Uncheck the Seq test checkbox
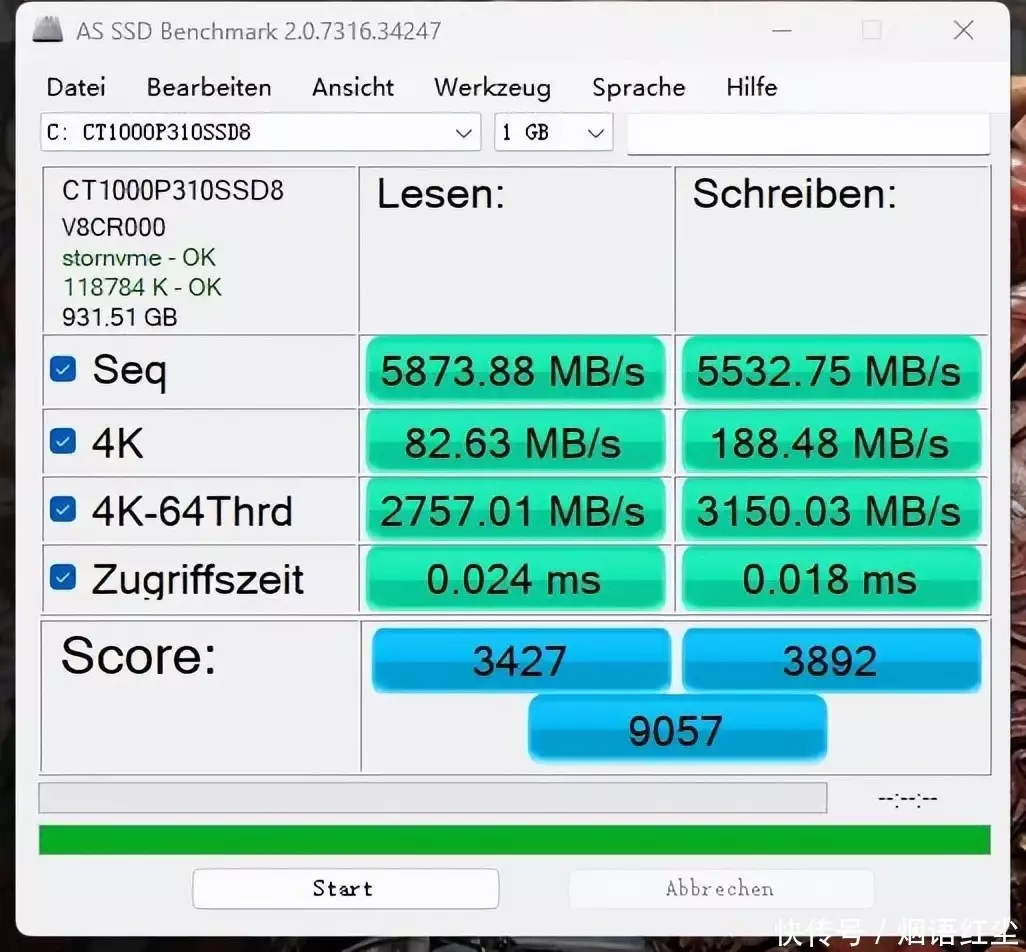The width and height of the screenshot is (1026, 952). [x=63, y=369]
